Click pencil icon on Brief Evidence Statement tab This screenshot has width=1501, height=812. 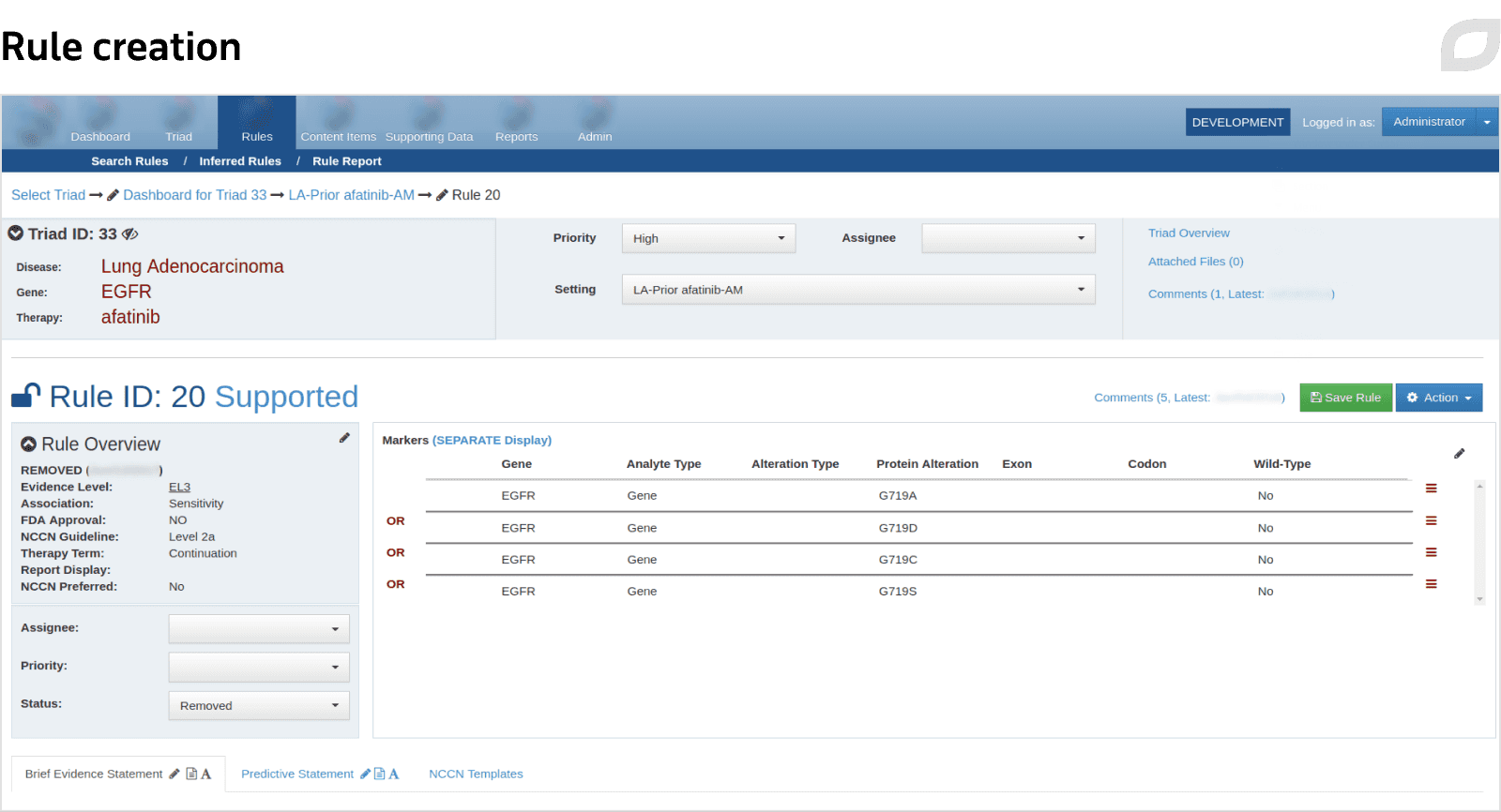[174, 774]
